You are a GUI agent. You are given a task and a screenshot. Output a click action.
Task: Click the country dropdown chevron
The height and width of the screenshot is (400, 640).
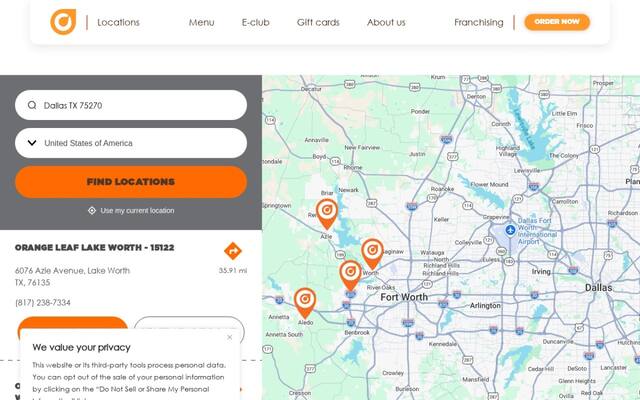(x=32, y=143)
